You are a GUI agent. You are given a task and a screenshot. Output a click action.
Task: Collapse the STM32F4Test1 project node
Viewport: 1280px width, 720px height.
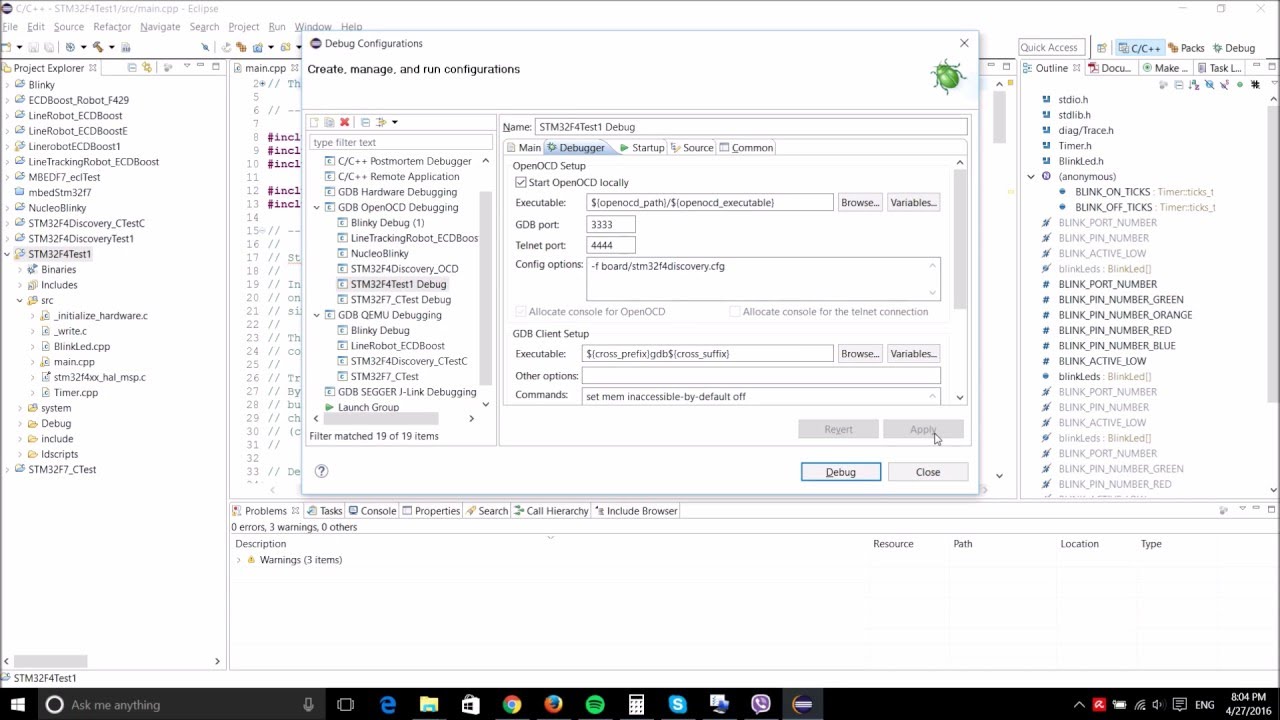pyautogui.click(x=7, y=254)
